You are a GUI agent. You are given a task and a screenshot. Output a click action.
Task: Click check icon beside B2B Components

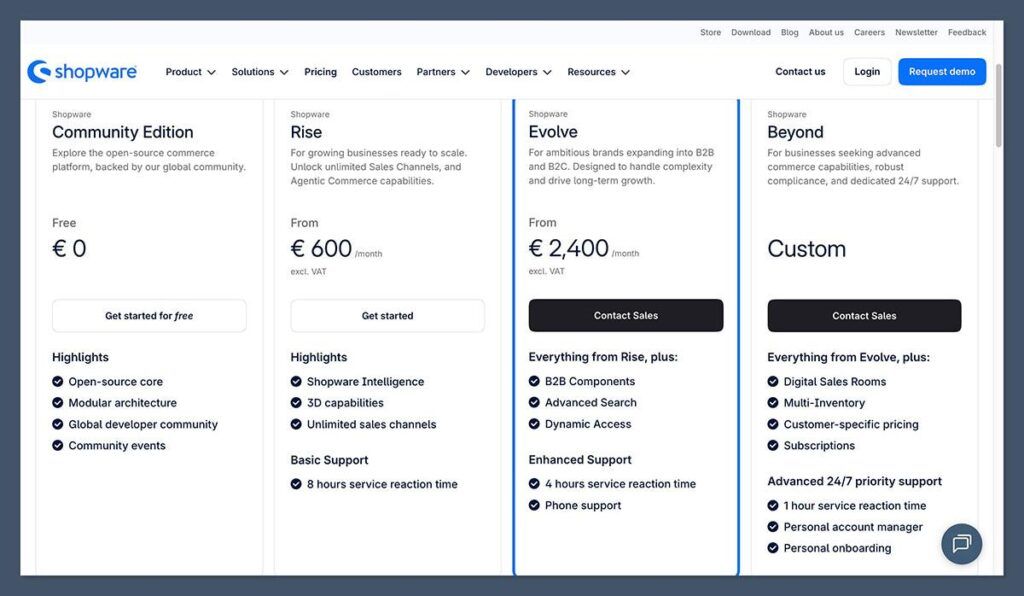pyautogui.click(x=534, y=381)
